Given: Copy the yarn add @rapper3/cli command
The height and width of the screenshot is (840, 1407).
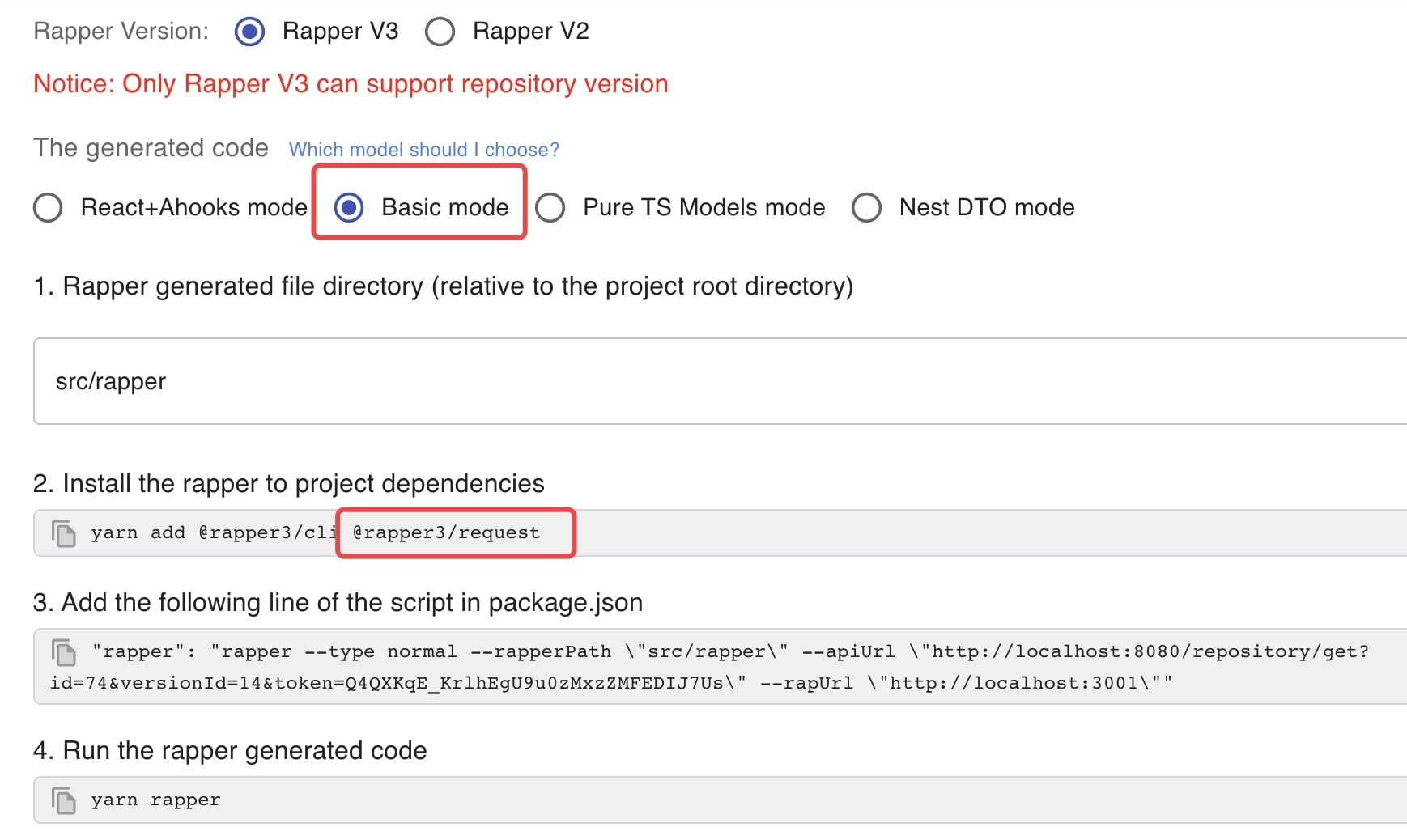Looking at the screenshot, I should (x=63, y=533).
